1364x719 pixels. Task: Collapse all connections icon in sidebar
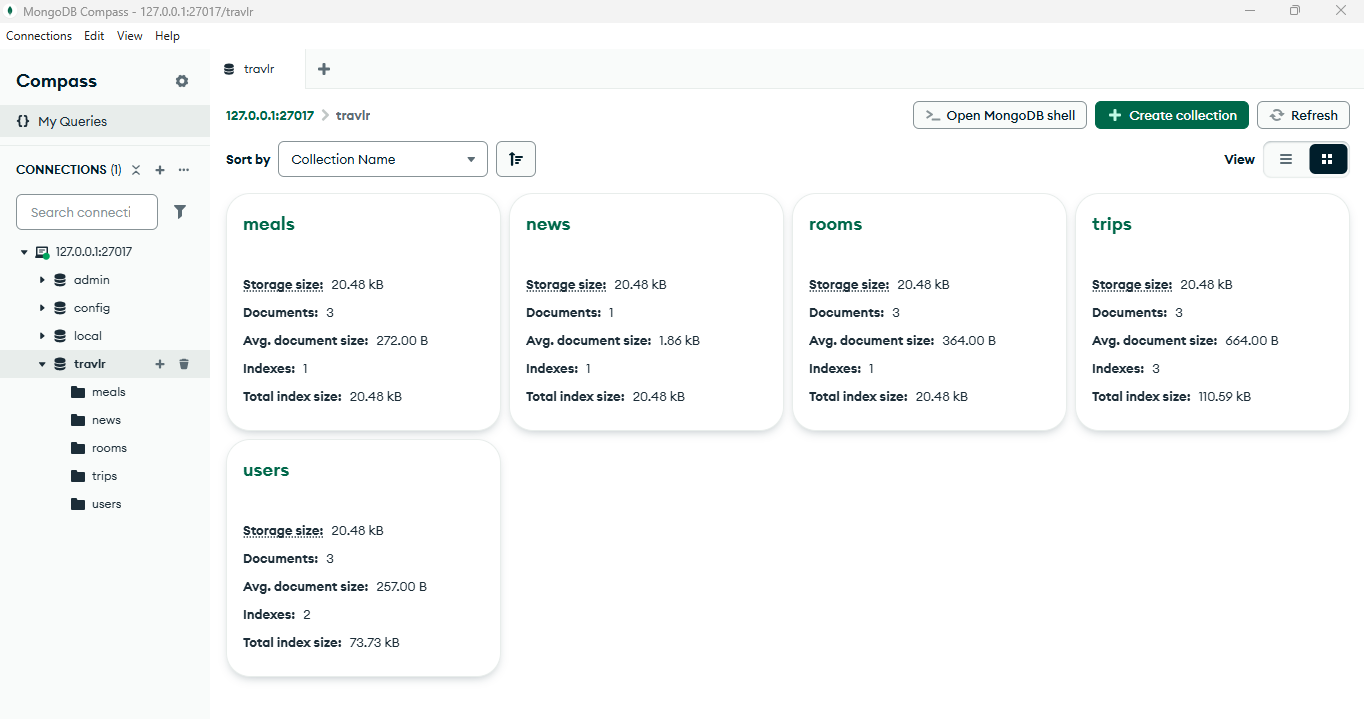136,170
